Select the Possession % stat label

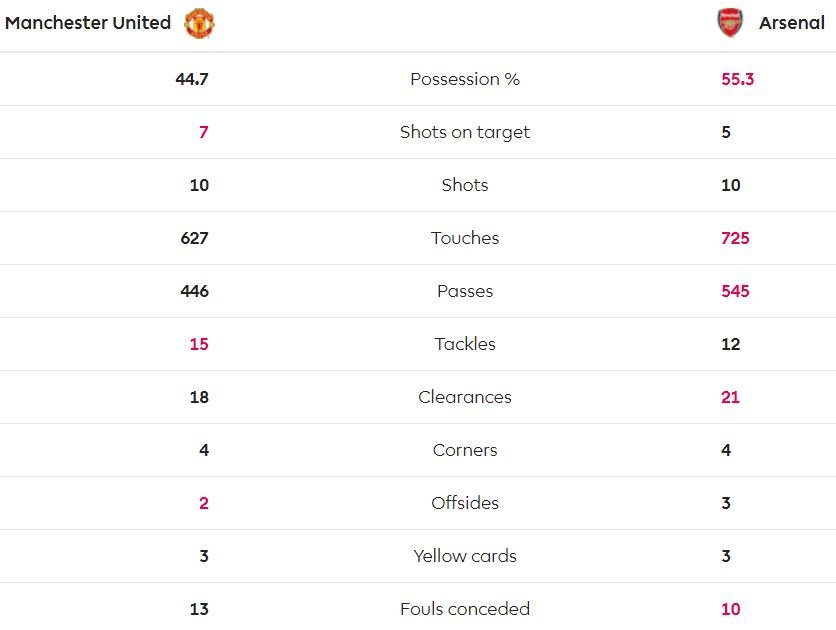[465, 79]
